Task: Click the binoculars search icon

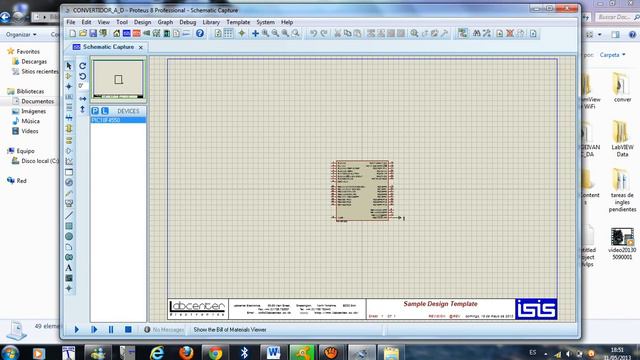Action: [x=476, y=33]
